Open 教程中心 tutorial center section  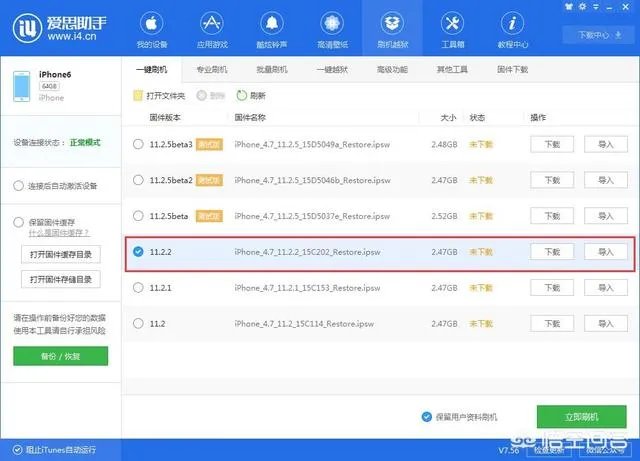[x=513, y=30]
